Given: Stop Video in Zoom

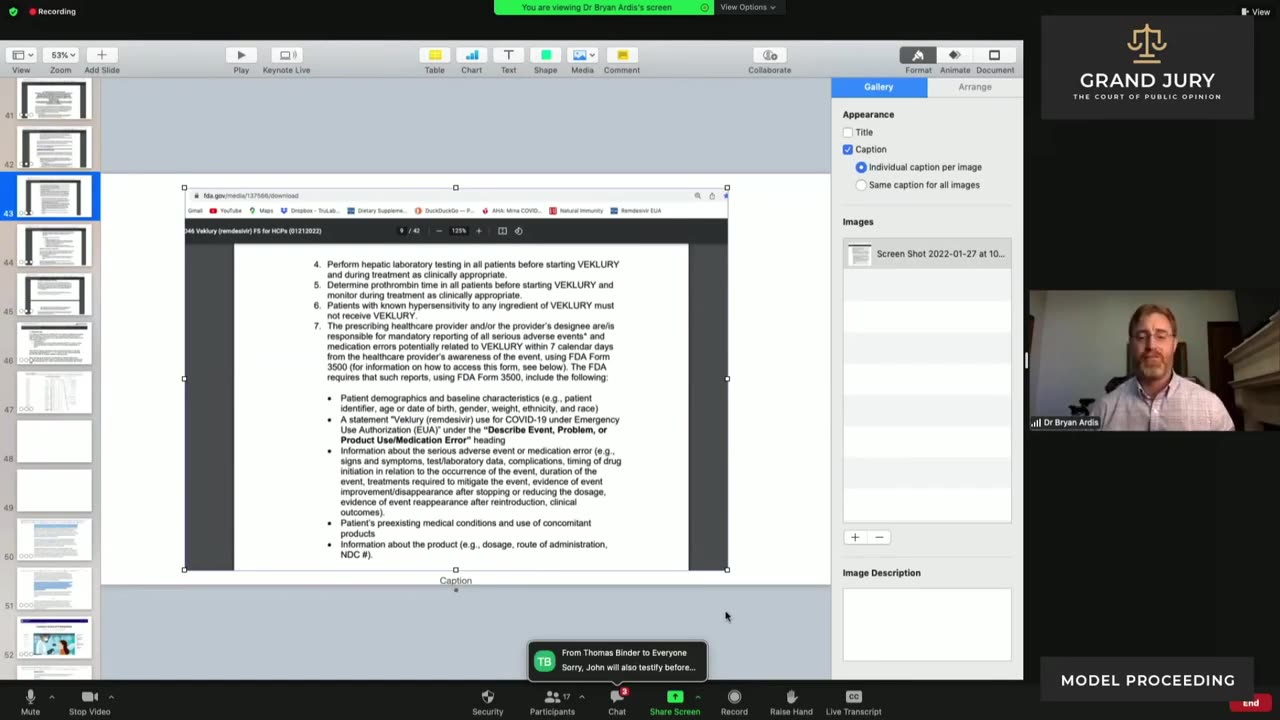Looking at the screenshot, I should pos(89,701).
